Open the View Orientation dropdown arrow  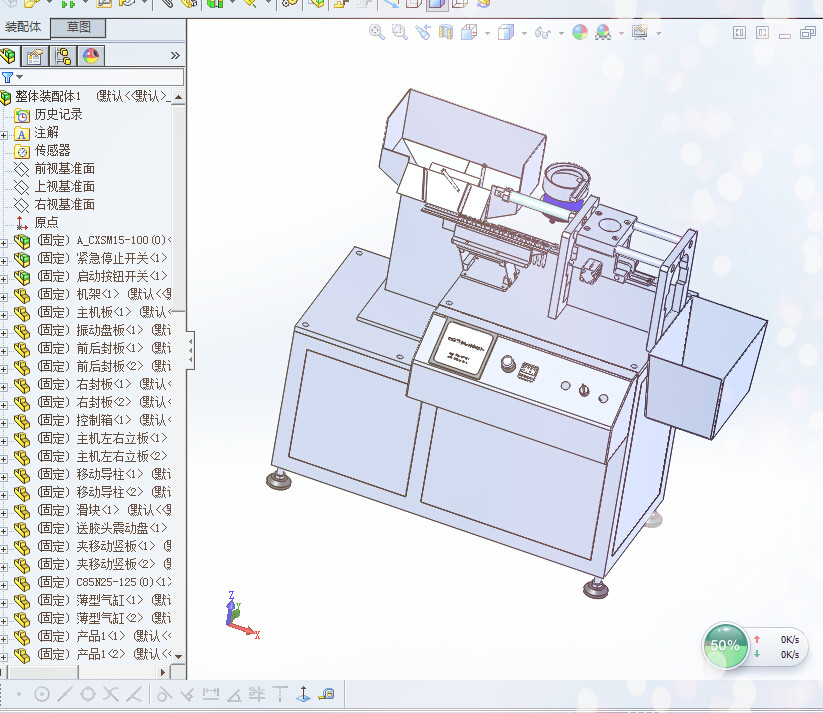[487, 34]
